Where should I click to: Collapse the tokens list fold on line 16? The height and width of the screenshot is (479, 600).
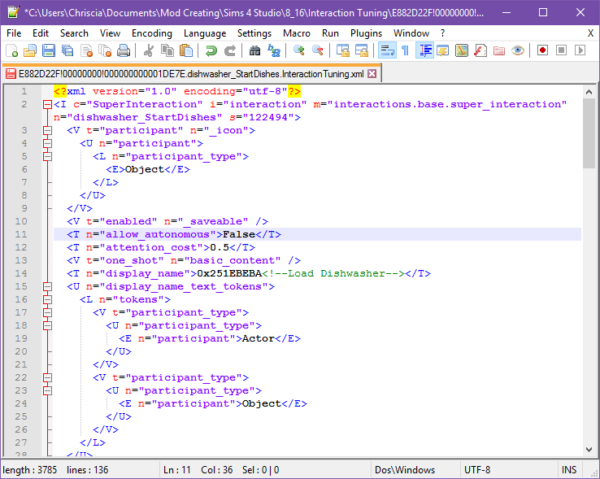tap(46, 299)
